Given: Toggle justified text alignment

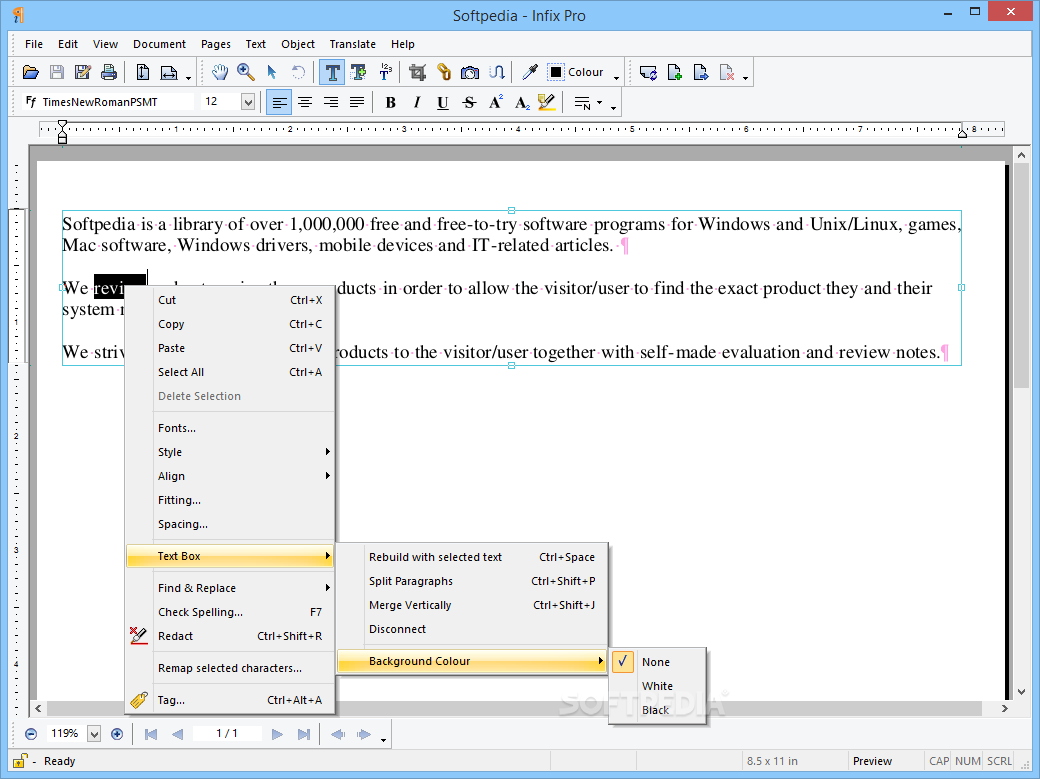Looking at the screenshot, I should (x=357, y=103).
